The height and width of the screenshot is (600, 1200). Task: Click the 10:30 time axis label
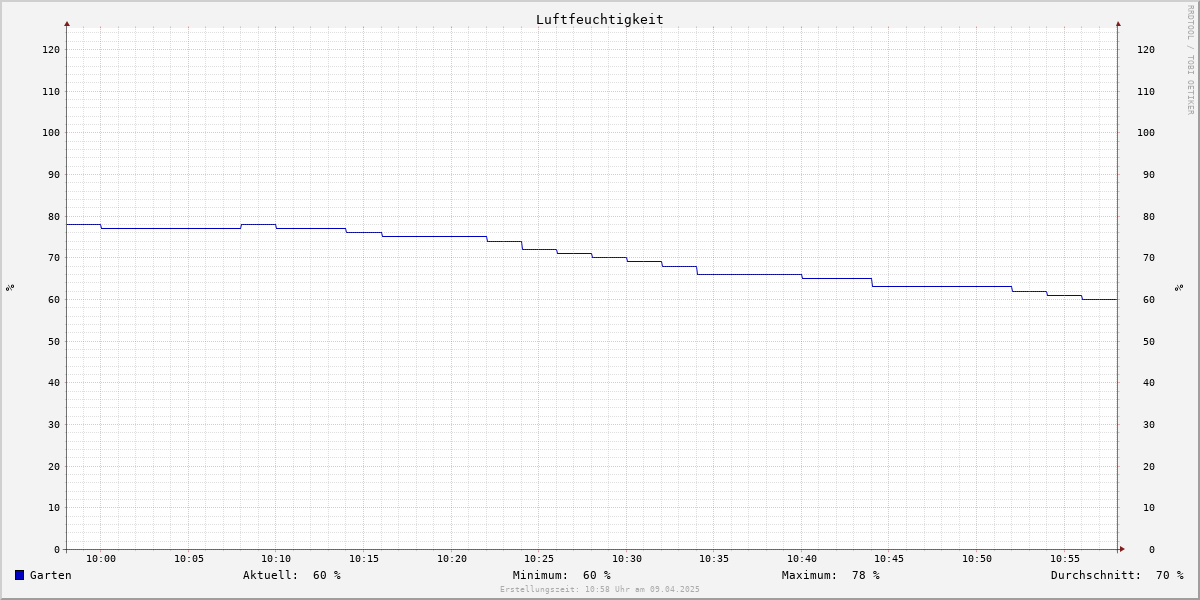click(x=627, y=559)
